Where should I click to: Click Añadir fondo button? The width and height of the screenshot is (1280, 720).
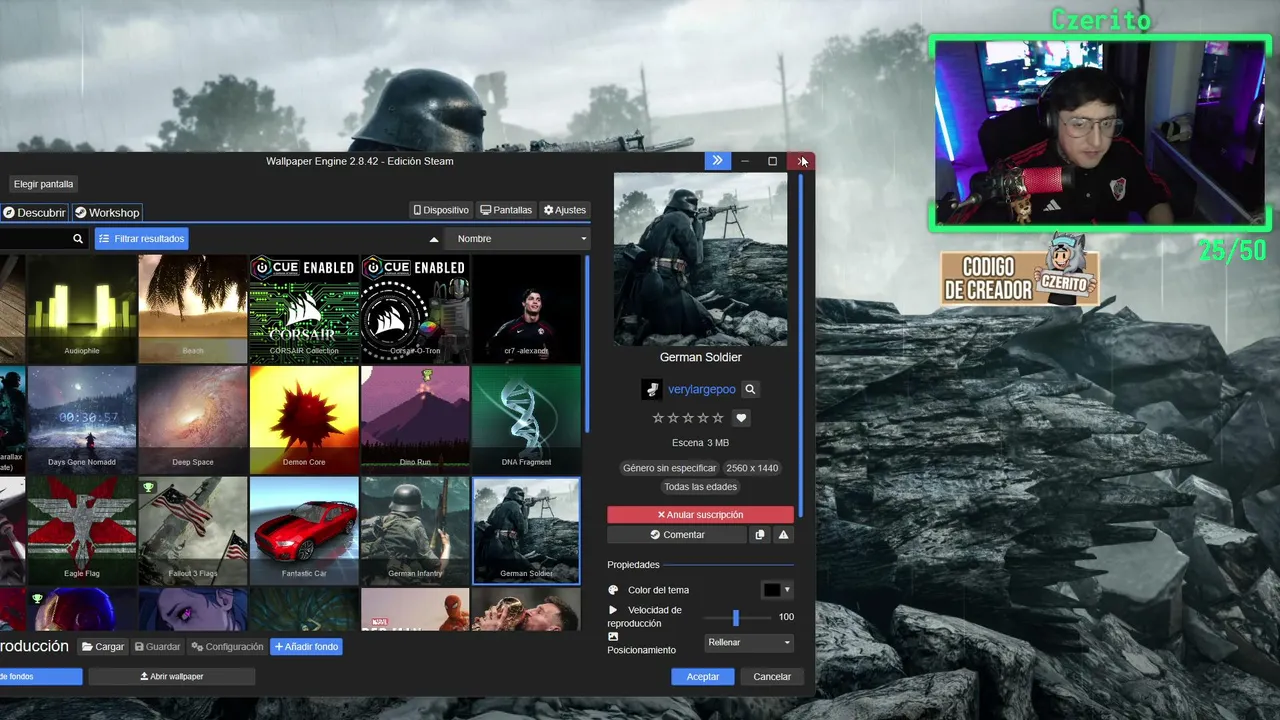(306, 647)
